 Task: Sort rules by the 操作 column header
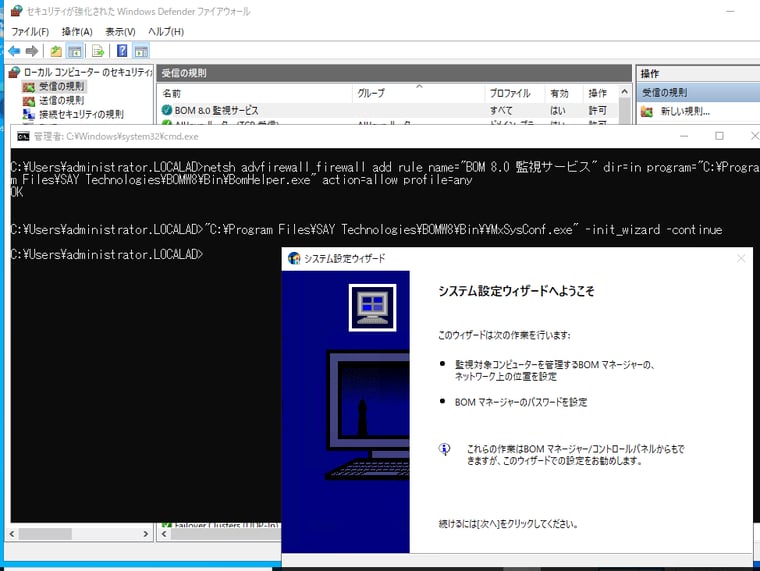pos(600,93)
